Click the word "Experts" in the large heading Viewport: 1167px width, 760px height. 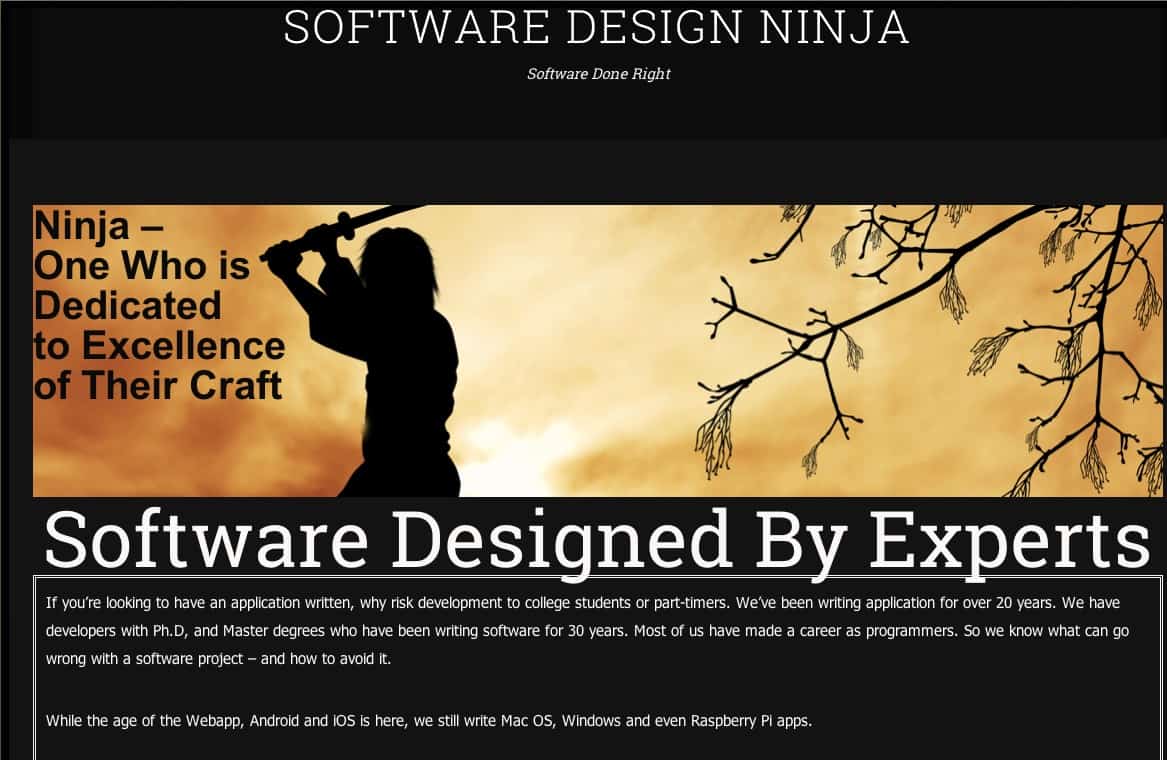coord(1008,540)
